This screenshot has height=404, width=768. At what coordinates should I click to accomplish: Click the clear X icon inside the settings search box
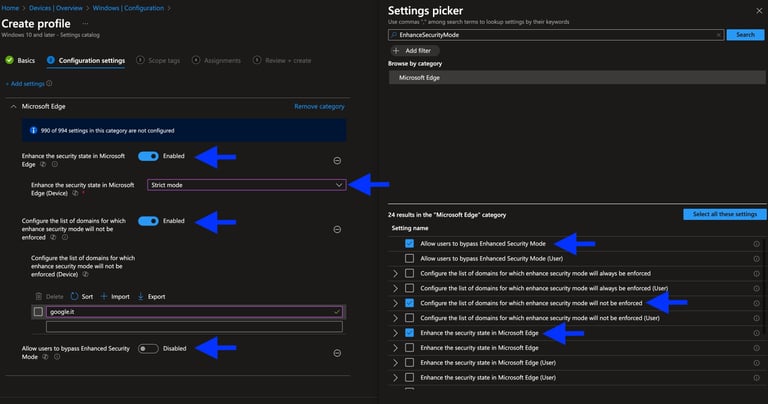(x=719, y=35)
